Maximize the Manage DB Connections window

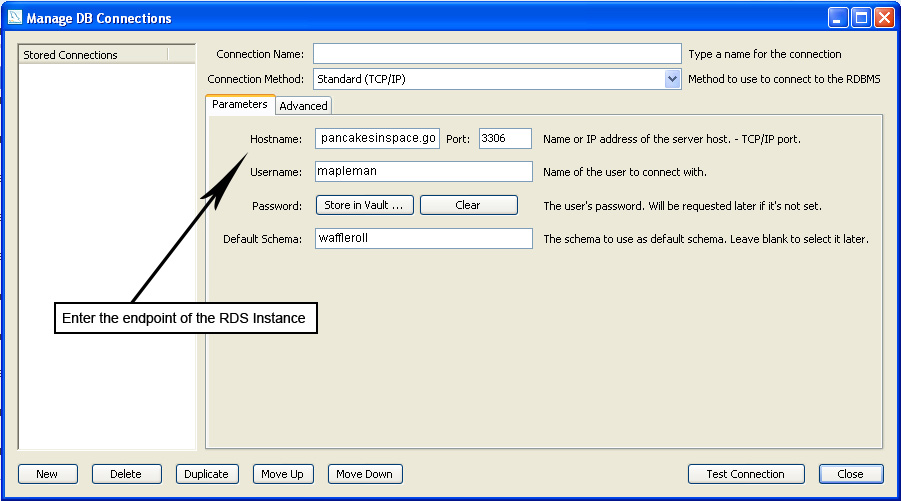point(861,18)
